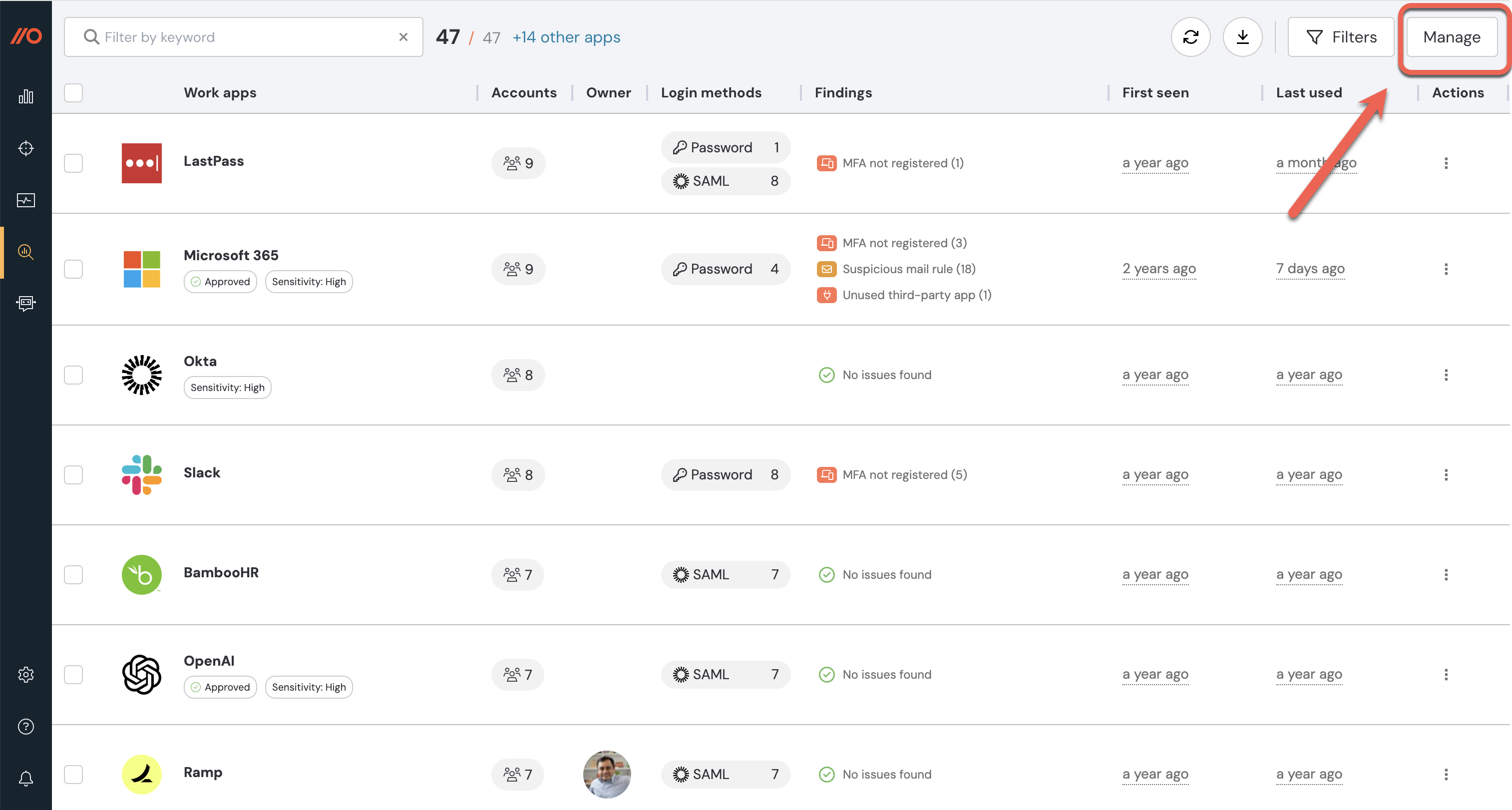Image resolution: width=1512 pixels, height=810 pixels.
Task: Click the Owner column header
Action: click(x=608, y=92)
